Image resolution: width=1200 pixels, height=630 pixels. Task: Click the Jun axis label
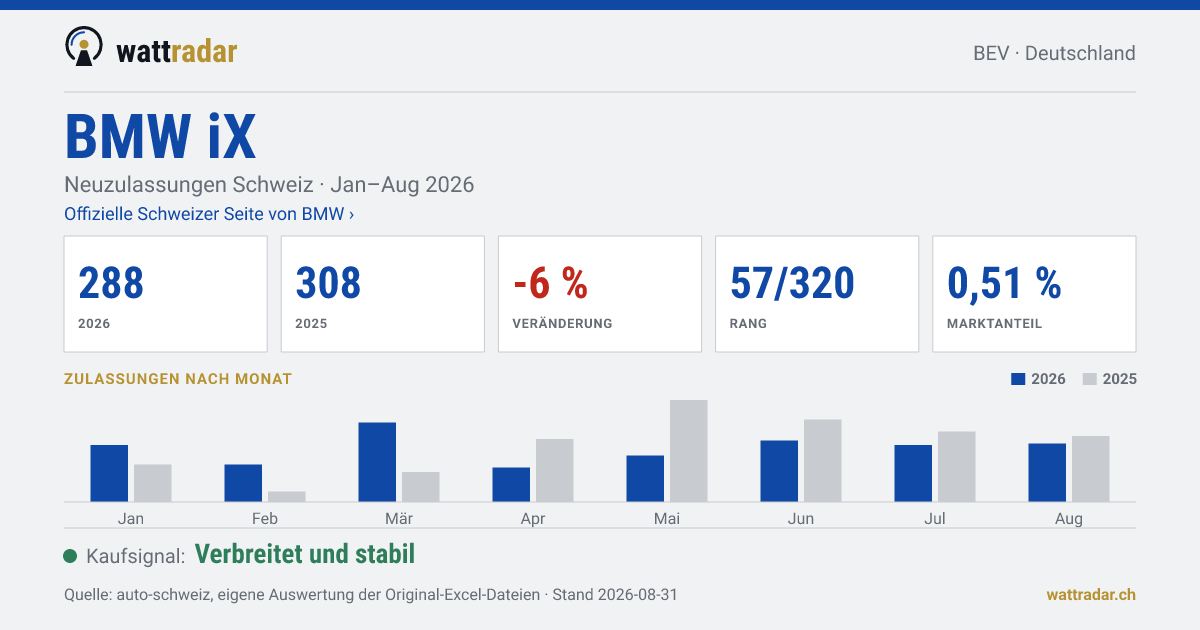(x=801, y=518)
